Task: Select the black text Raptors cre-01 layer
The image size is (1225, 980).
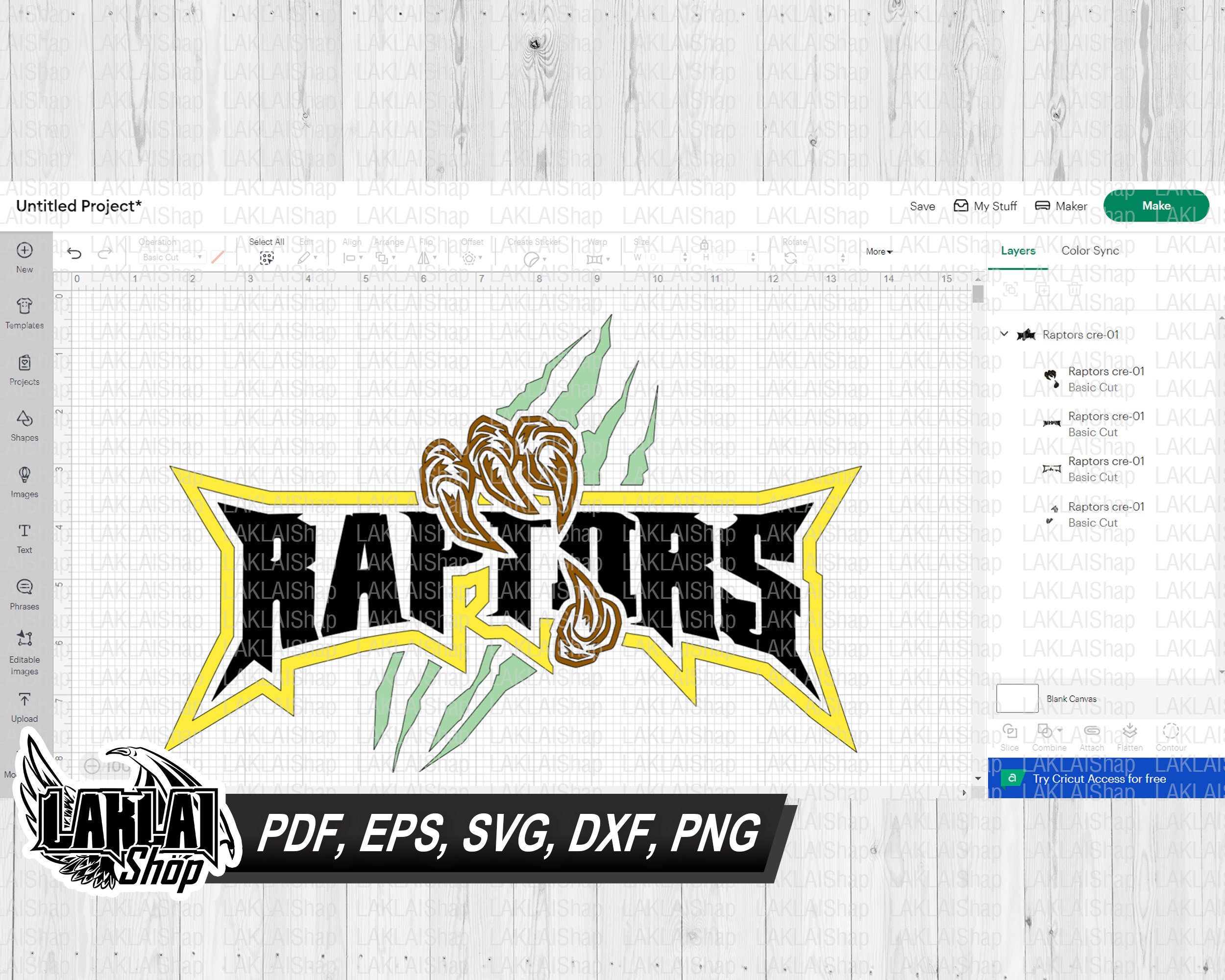Action: [x=1094, y=424]
